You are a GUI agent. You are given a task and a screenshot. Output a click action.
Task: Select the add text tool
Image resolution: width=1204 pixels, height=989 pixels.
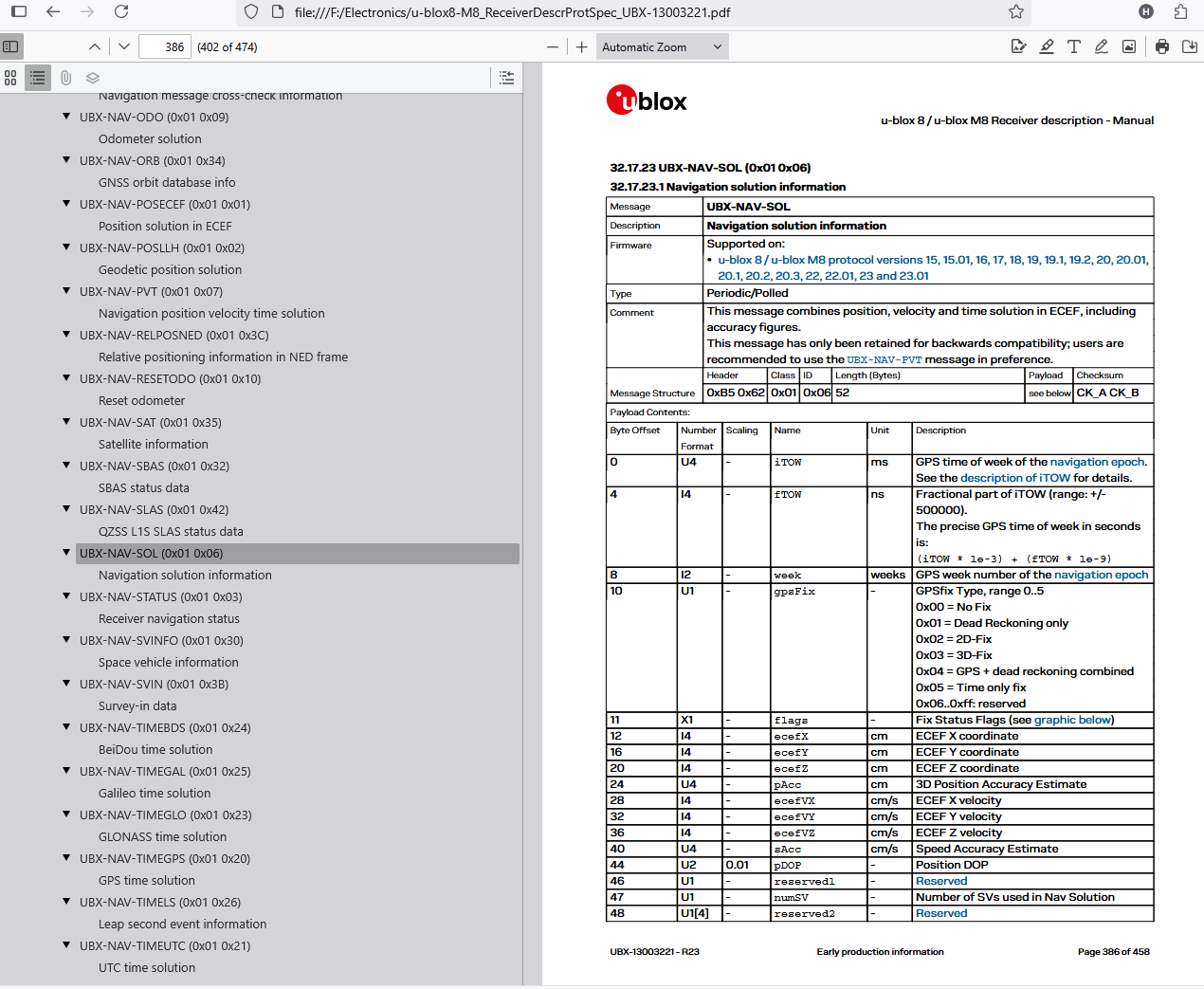(x=1074, y=46)
